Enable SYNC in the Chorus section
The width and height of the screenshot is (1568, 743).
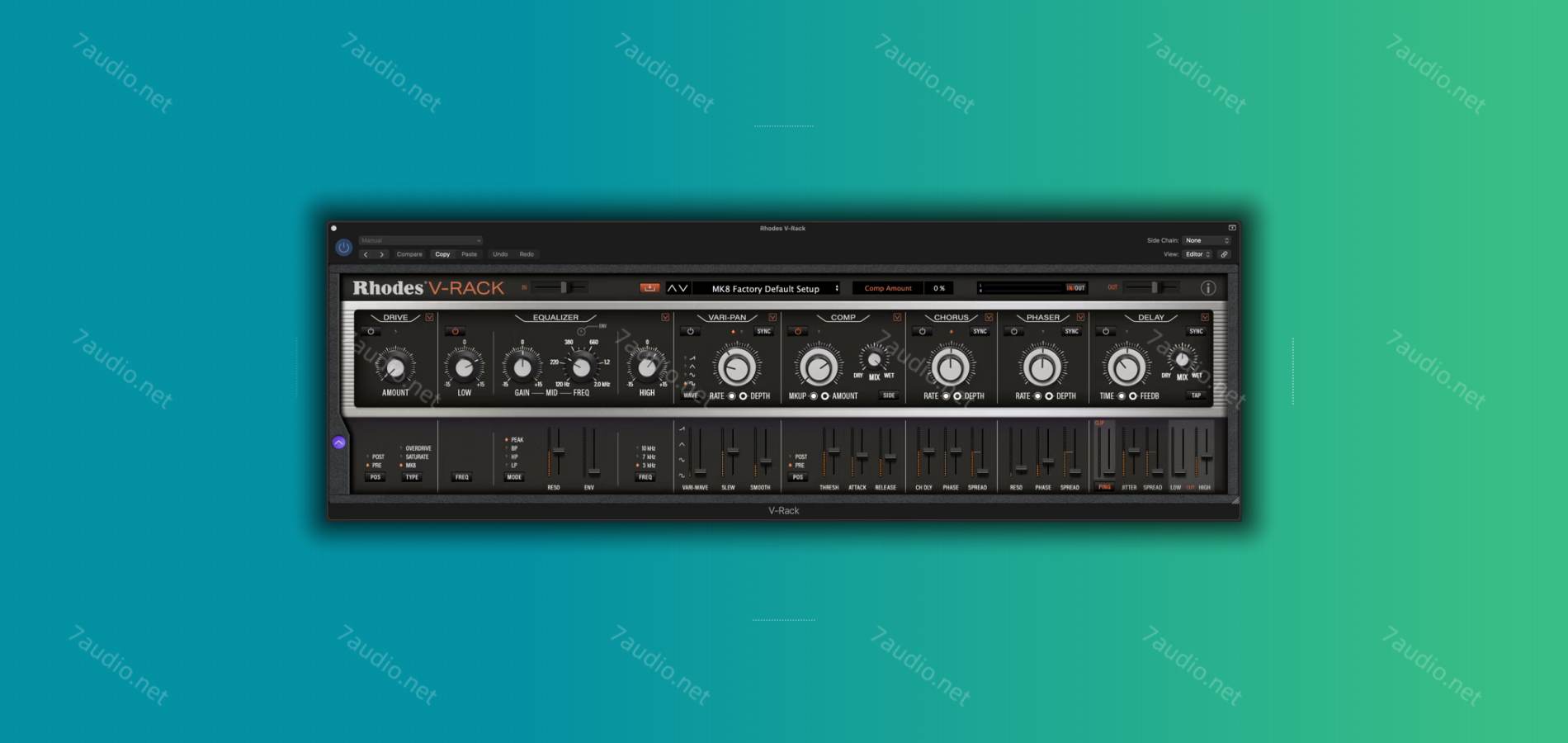(980, 332)
